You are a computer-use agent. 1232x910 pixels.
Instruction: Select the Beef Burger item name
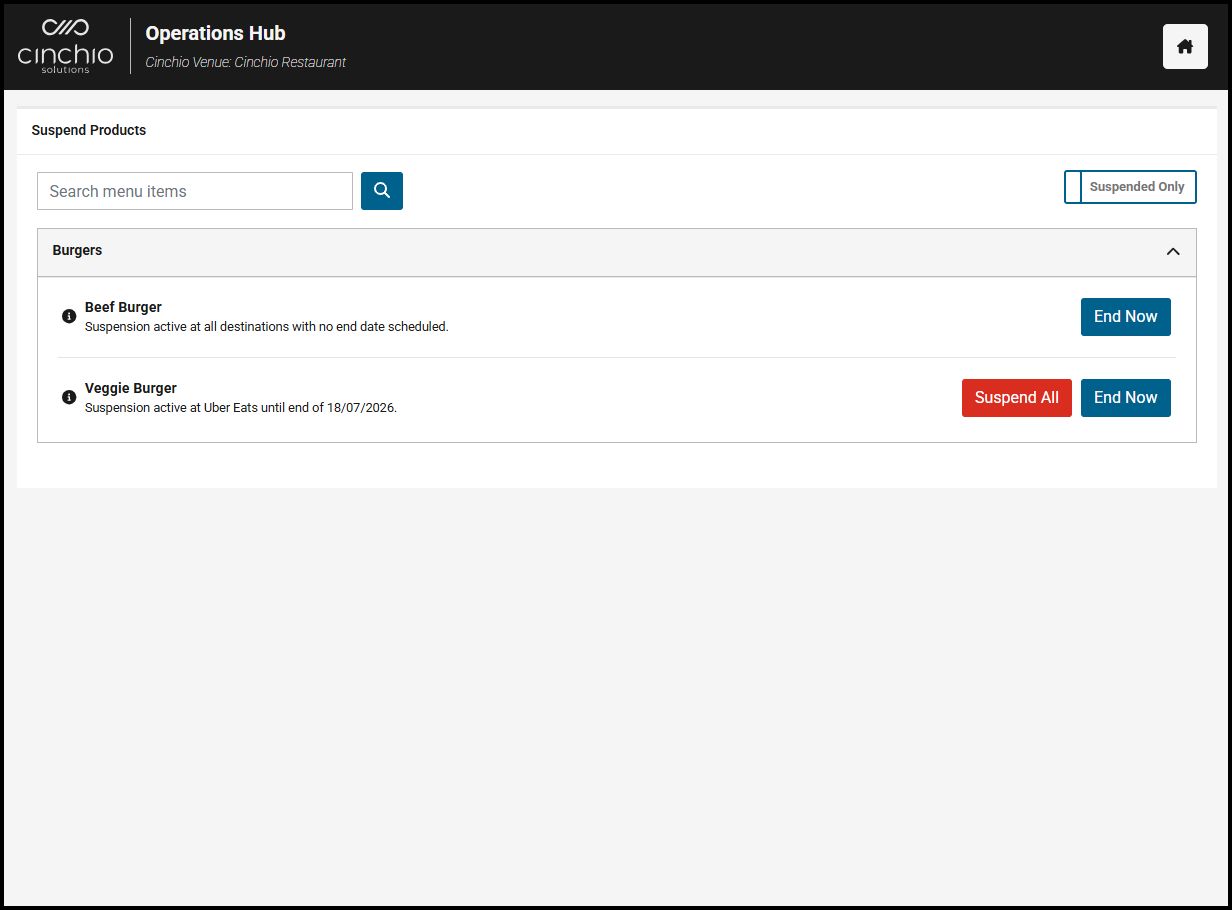123,307
